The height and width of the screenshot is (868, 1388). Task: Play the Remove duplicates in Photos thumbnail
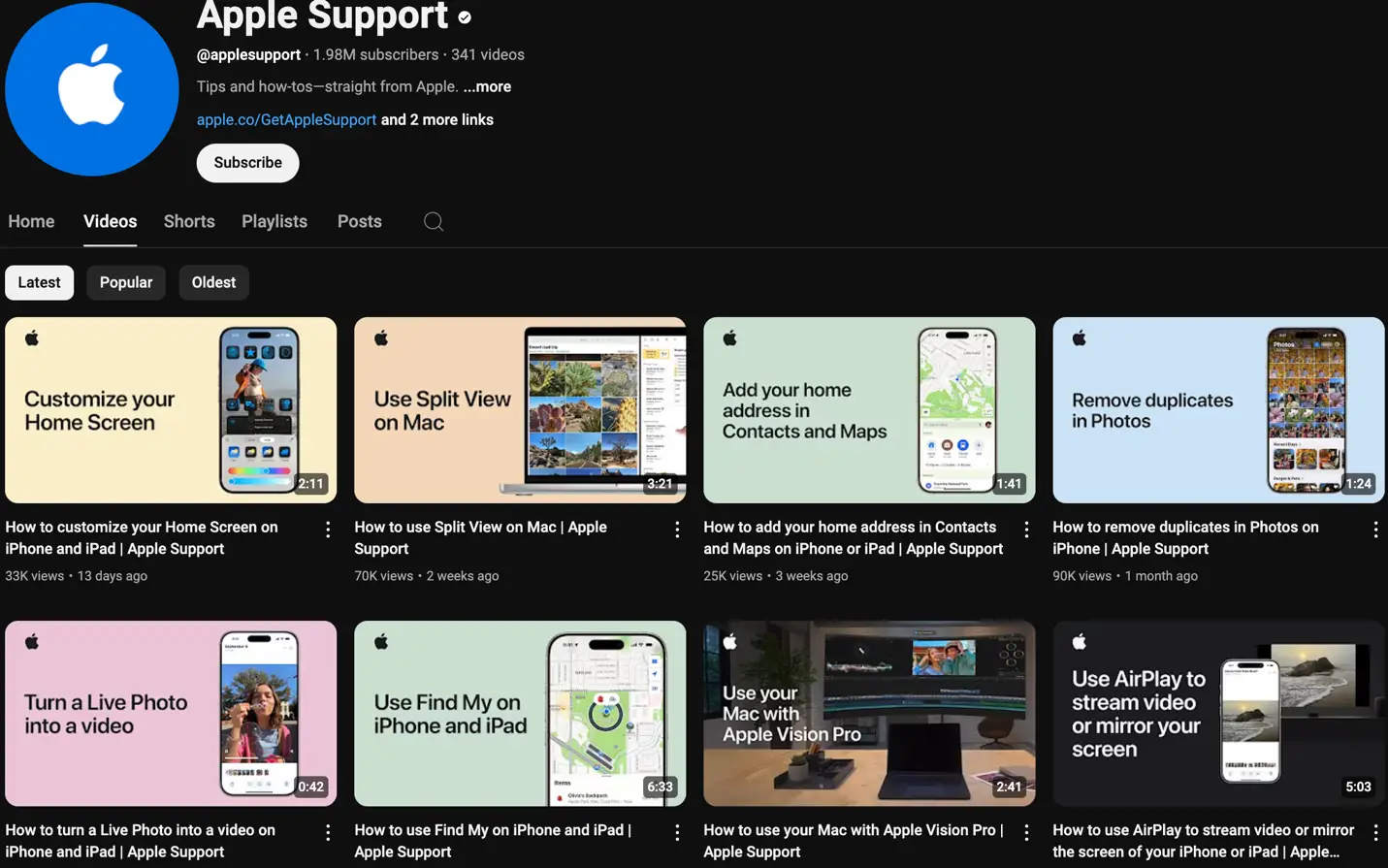click(1218, 409)
